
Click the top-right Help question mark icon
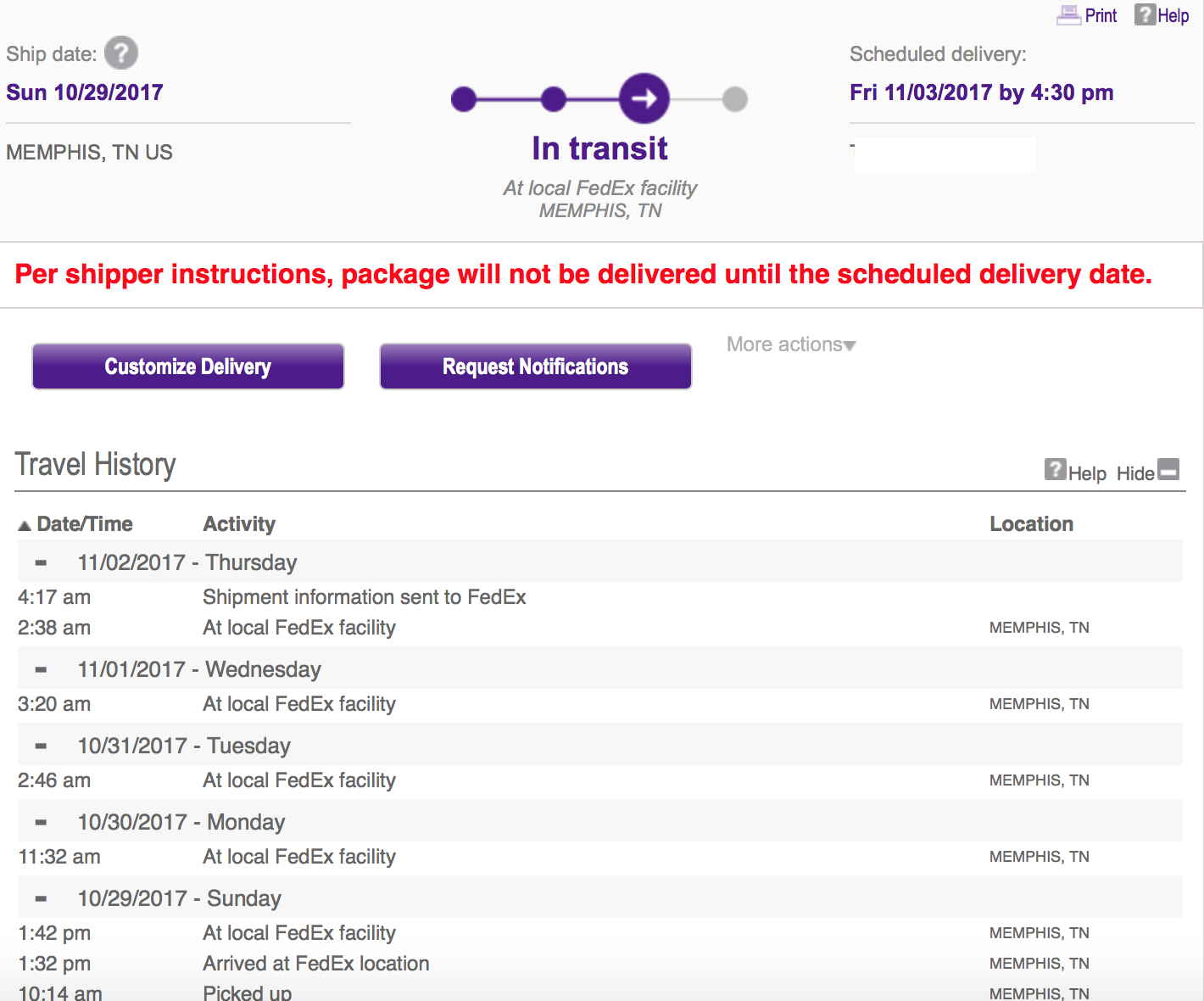click(1145, 14)
